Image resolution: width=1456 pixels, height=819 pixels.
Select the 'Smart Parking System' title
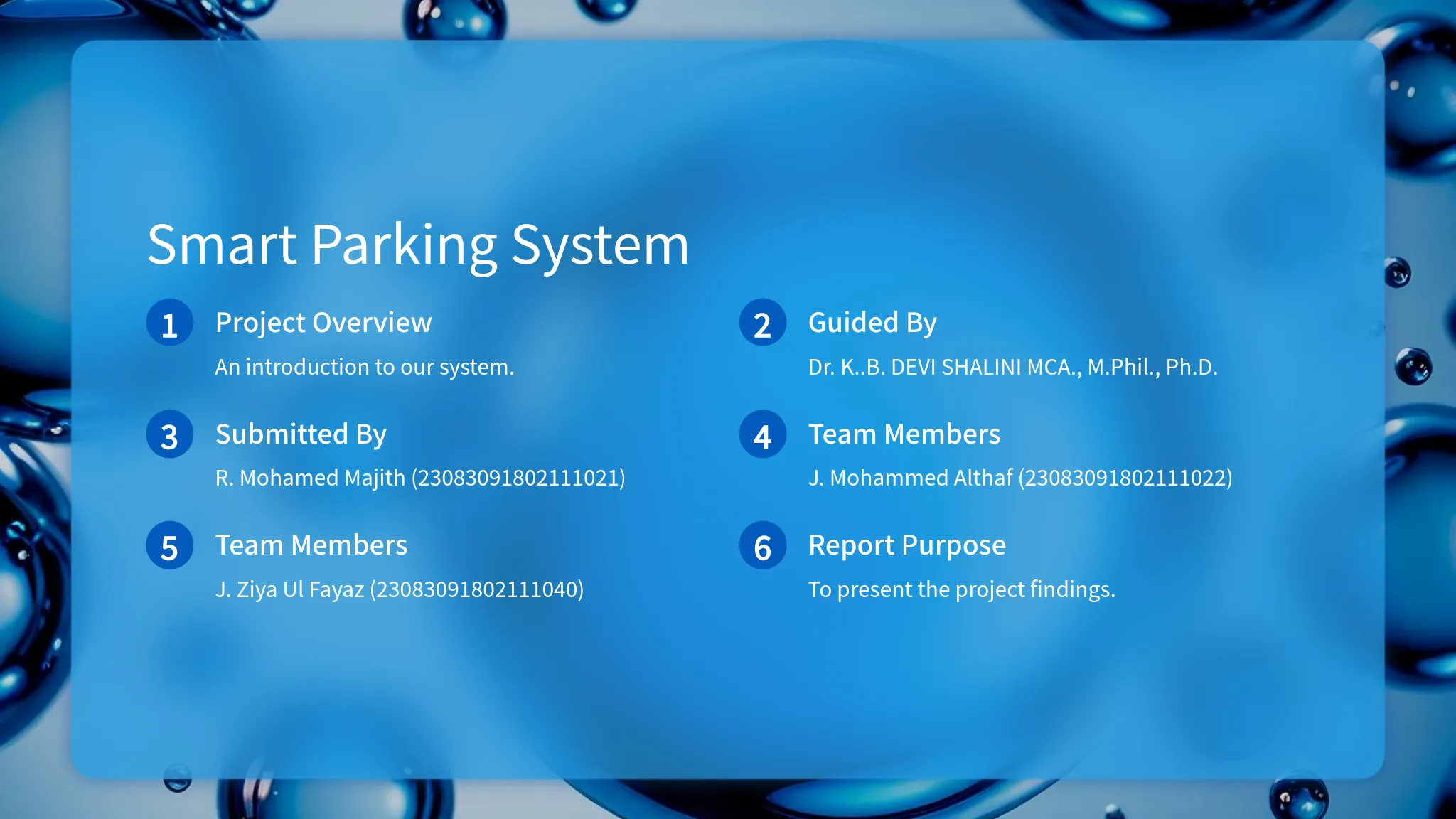point(418,245)
